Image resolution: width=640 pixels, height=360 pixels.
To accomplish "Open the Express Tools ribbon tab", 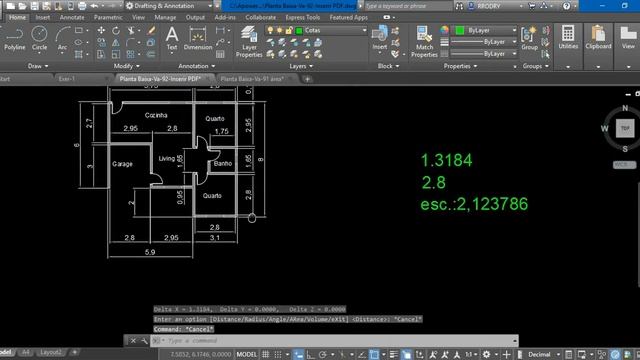I will point(302,18).
